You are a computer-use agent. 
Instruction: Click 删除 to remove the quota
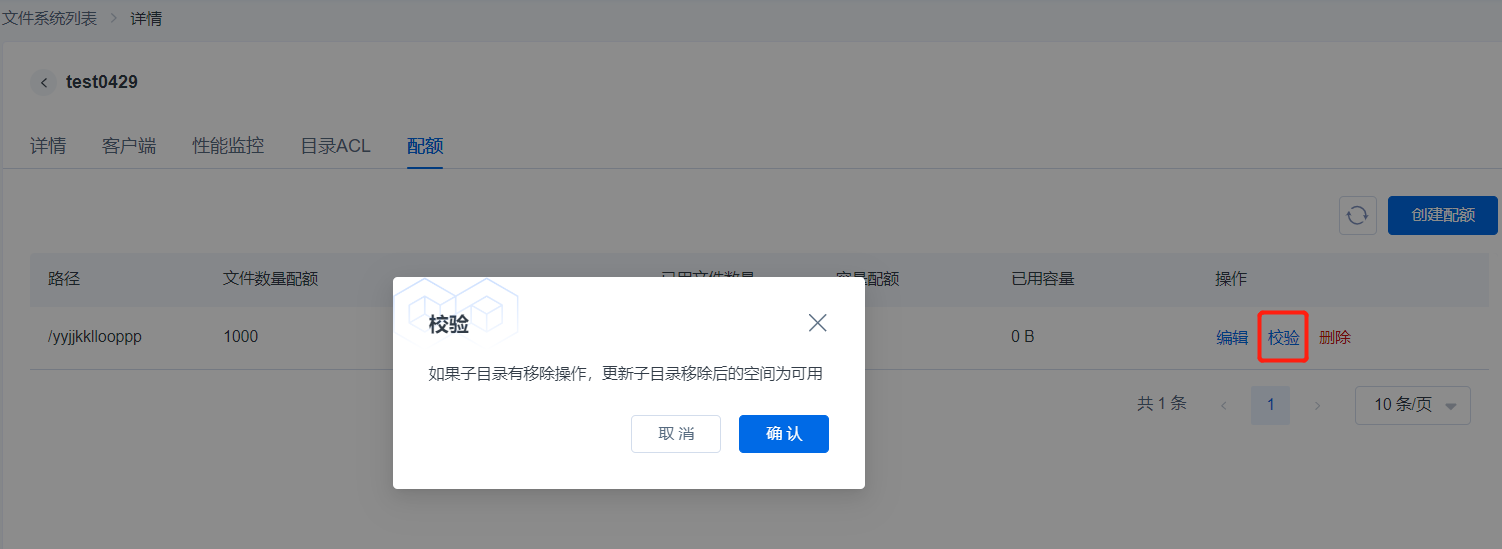click(x=1334, y=338)
